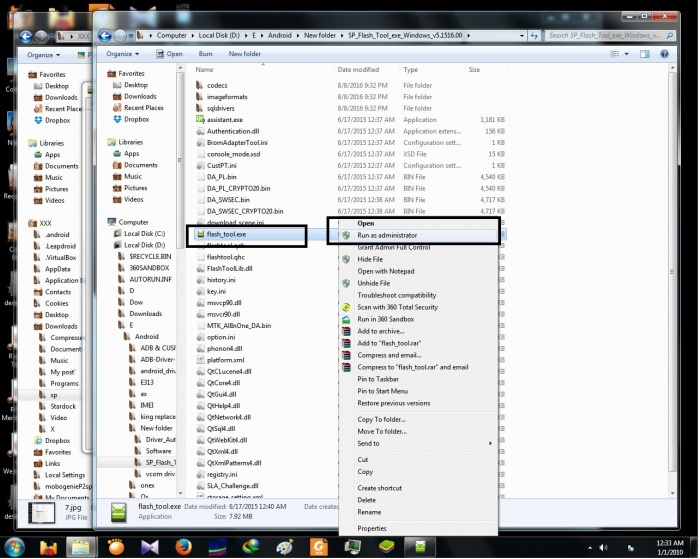The image size is (700, 559).
Task: Click the Windows Start orb
Action: click(x=14, y=547)
